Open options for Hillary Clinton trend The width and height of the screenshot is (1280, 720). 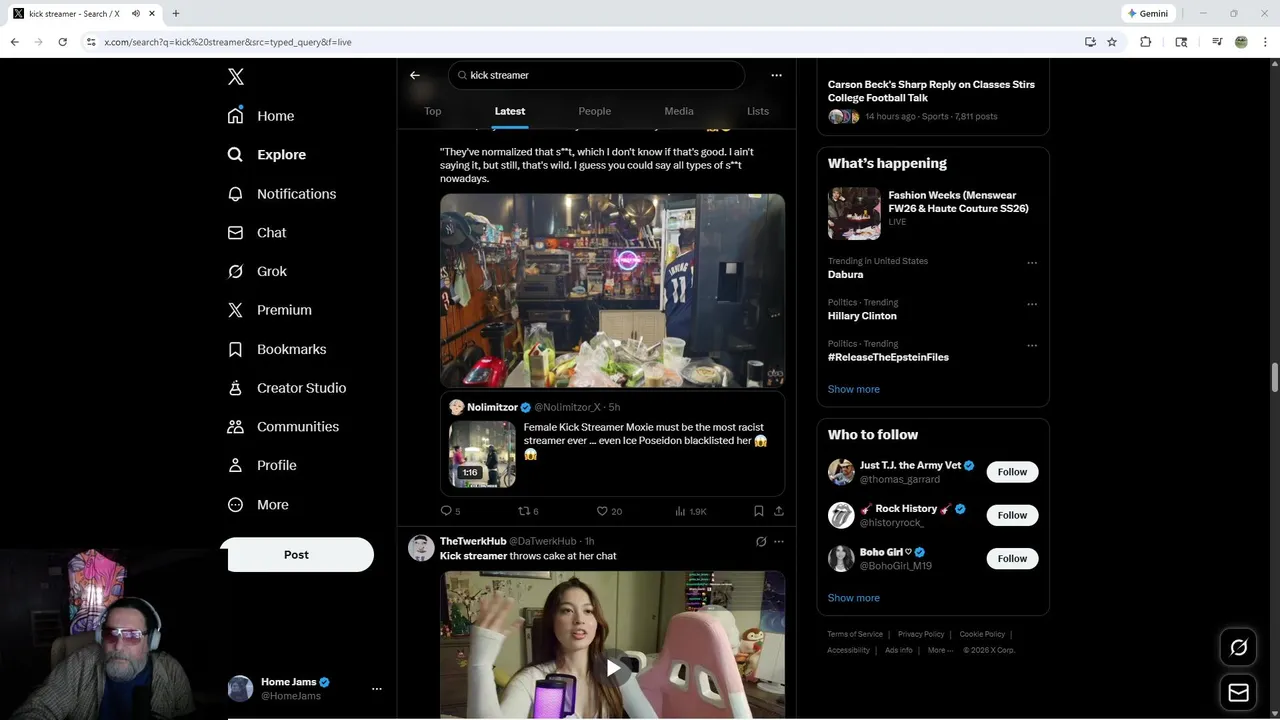point(1032,304)
